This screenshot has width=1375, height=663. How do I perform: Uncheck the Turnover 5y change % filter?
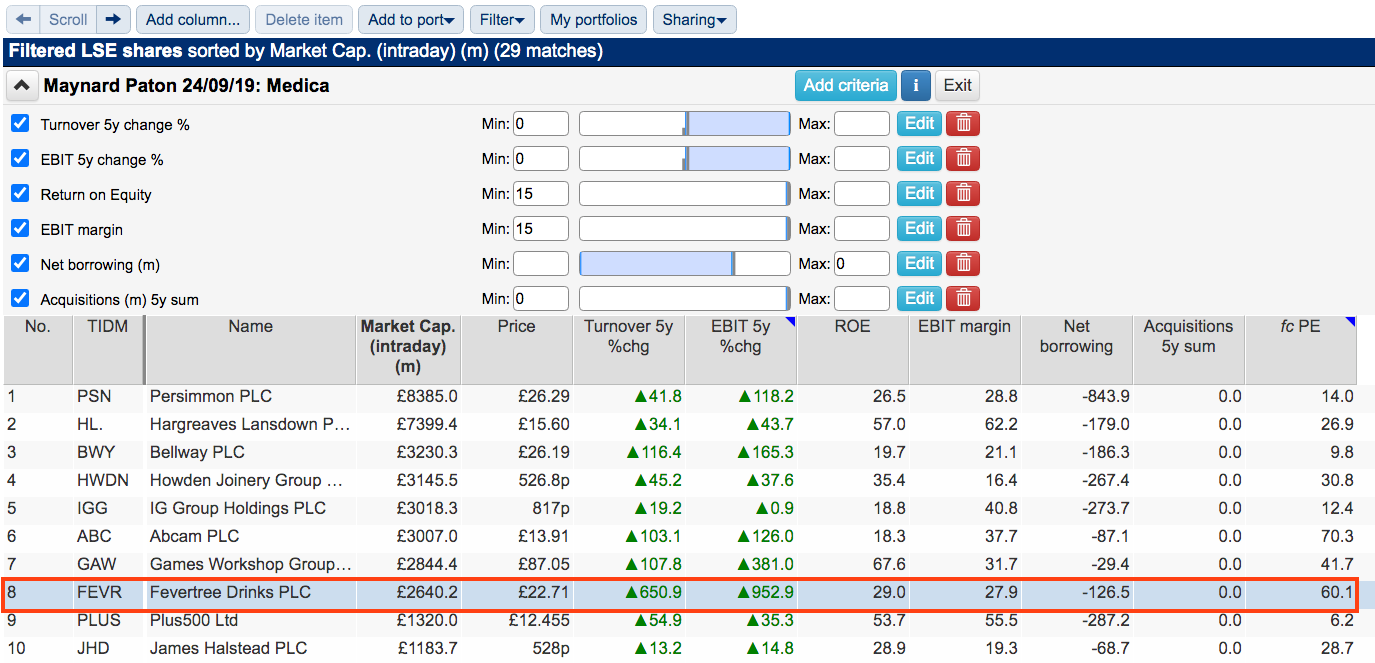(19, 124)
